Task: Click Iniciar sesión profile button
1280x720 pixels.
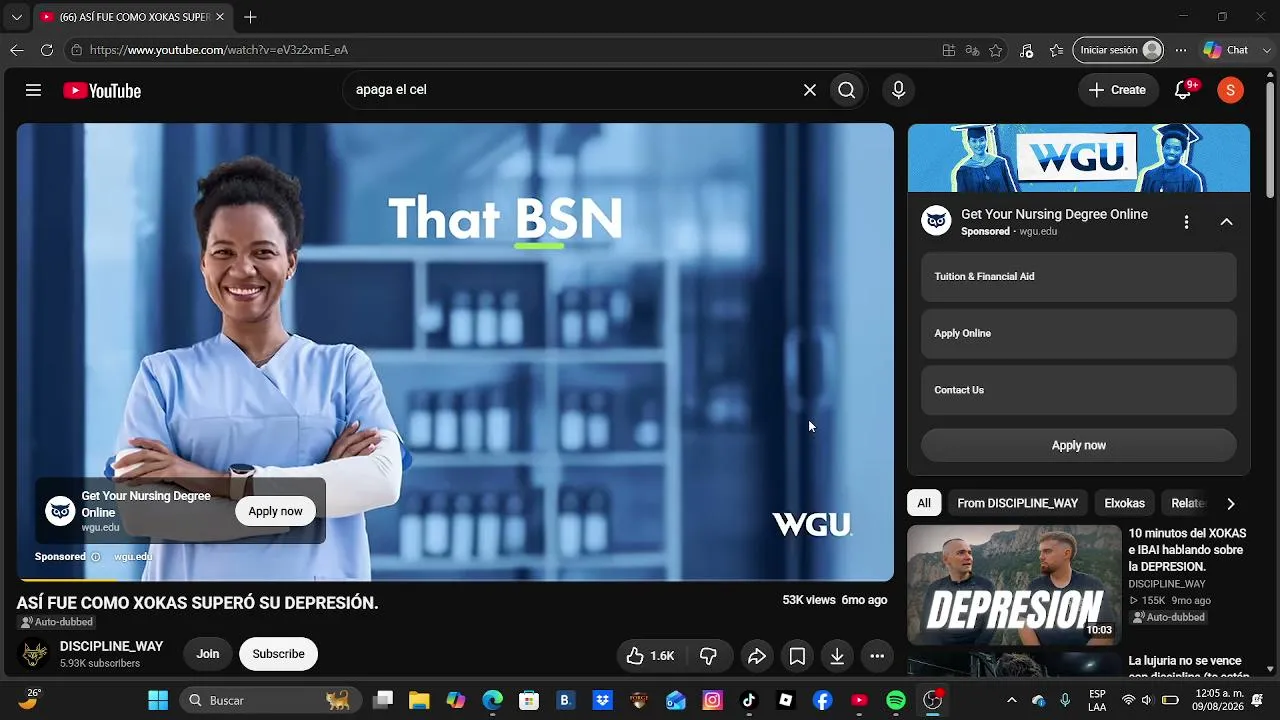Action: (x=1118, y=50)
